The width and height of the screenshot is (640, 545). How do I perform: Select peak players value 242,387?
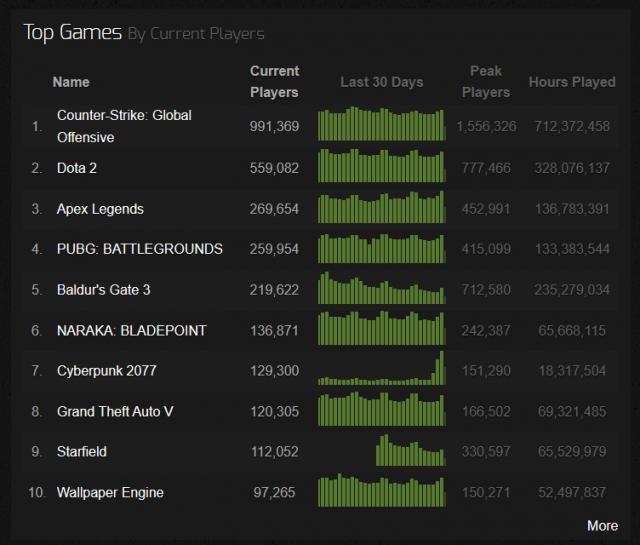point(486,330)
